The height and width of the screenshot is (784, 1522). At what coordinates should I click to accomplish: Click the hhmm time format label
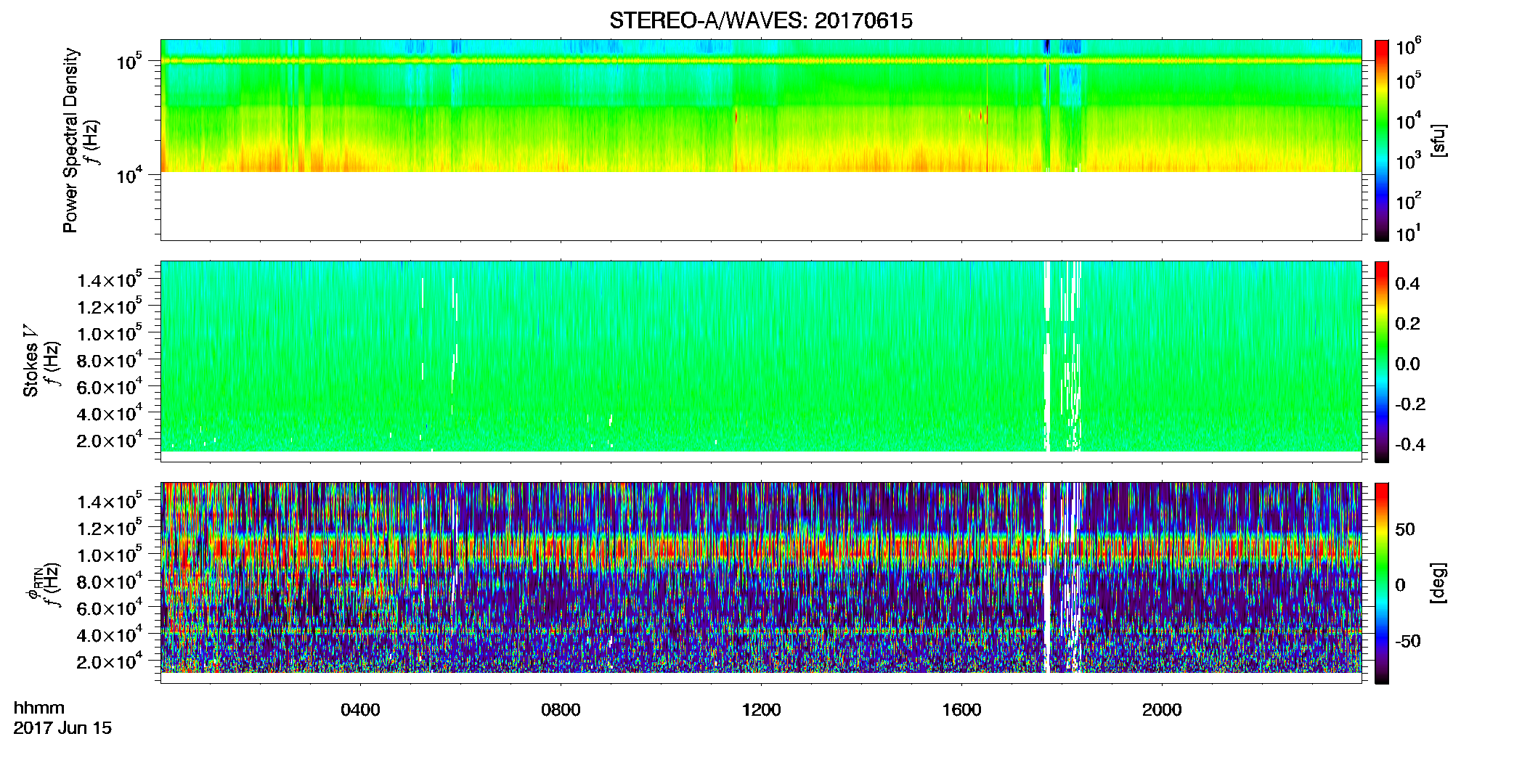coord(39,708)
